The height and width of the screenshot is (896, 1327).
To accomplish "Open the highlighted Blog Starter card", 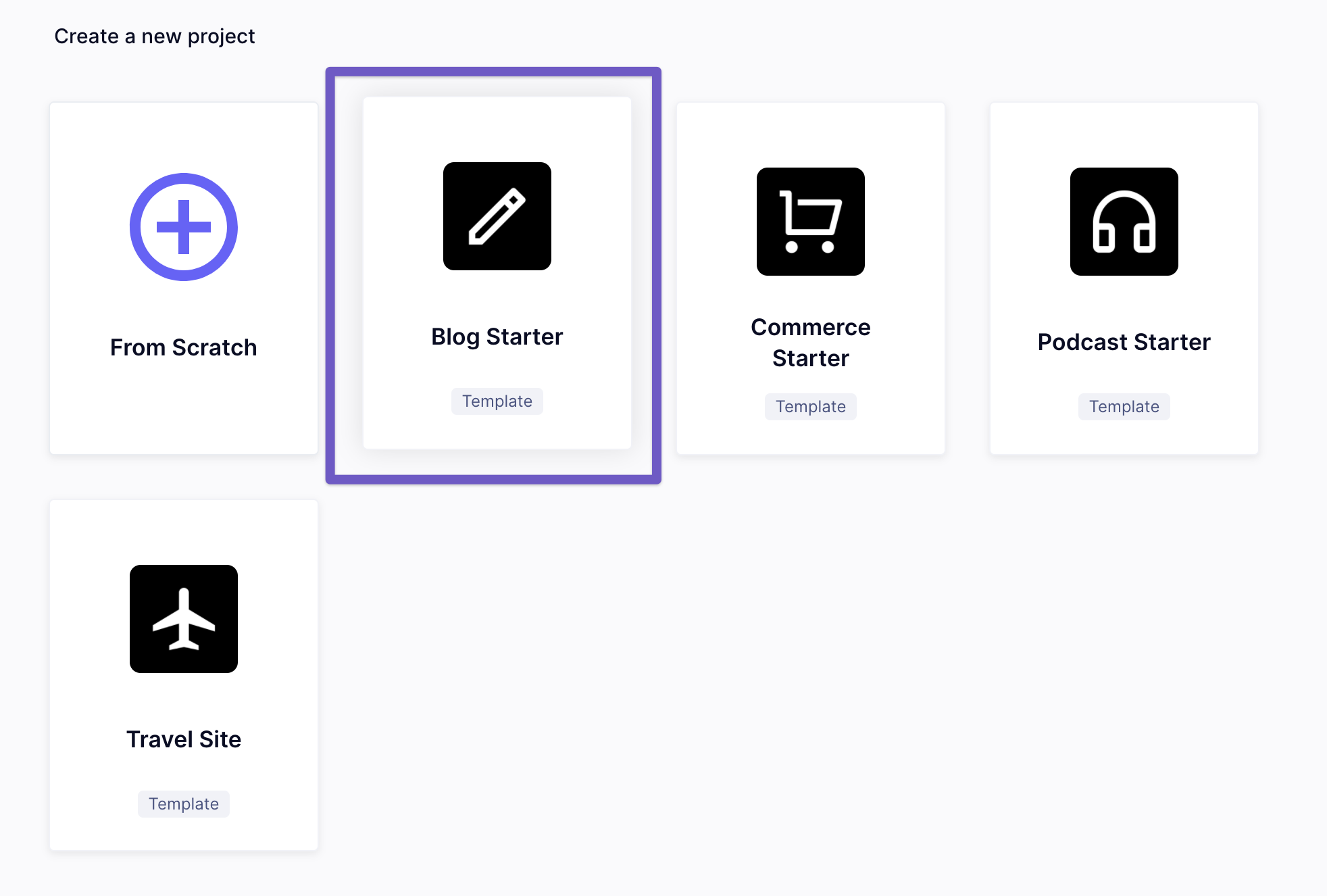I will pyautogui.click(x=497, y=274).
